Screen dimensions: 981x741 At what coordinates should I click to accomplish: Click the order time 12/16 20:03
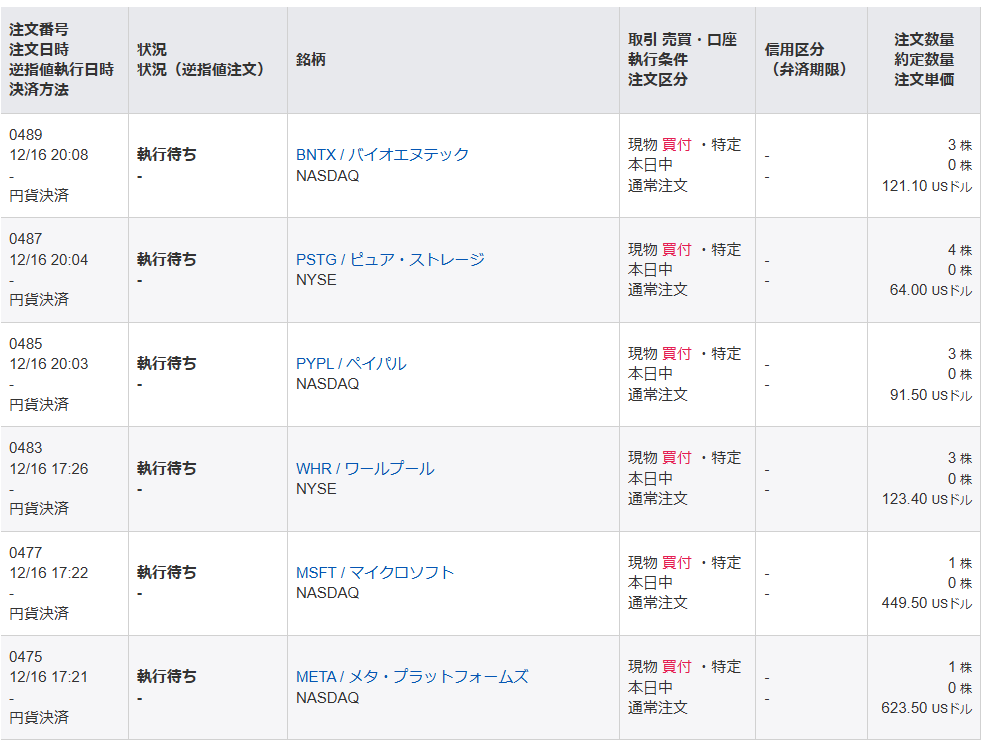(x=49, y=364)
